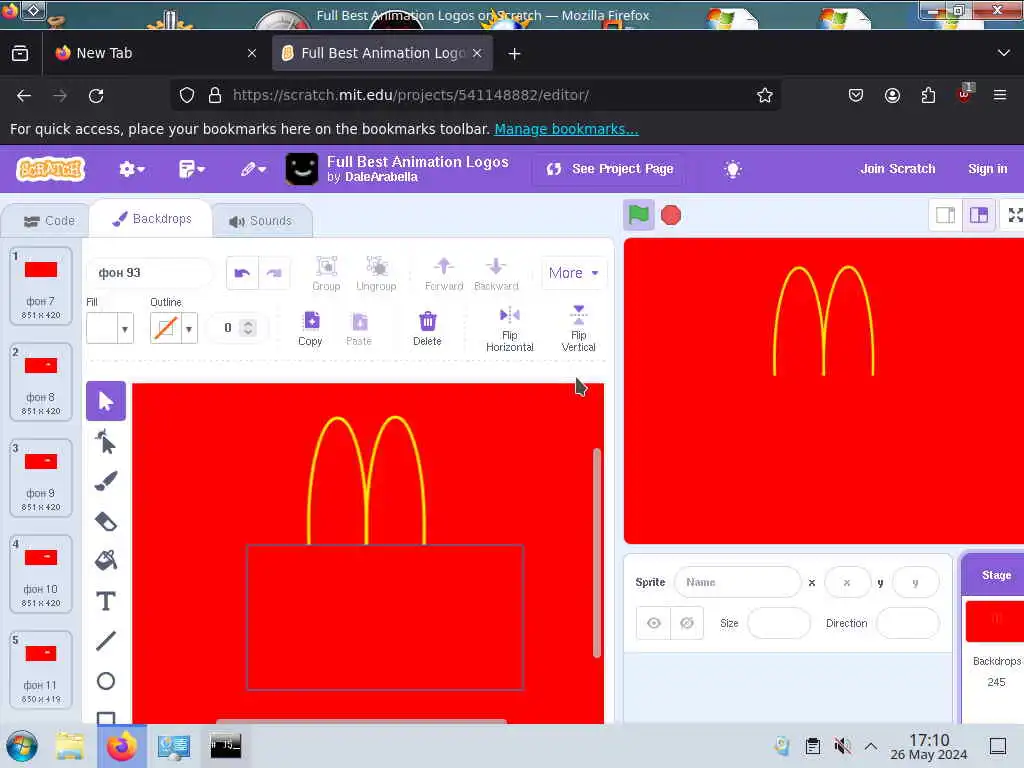Screen dimensions: 1024x768
Task: Switch to large stage layout
Action: [x=979, y=215]
